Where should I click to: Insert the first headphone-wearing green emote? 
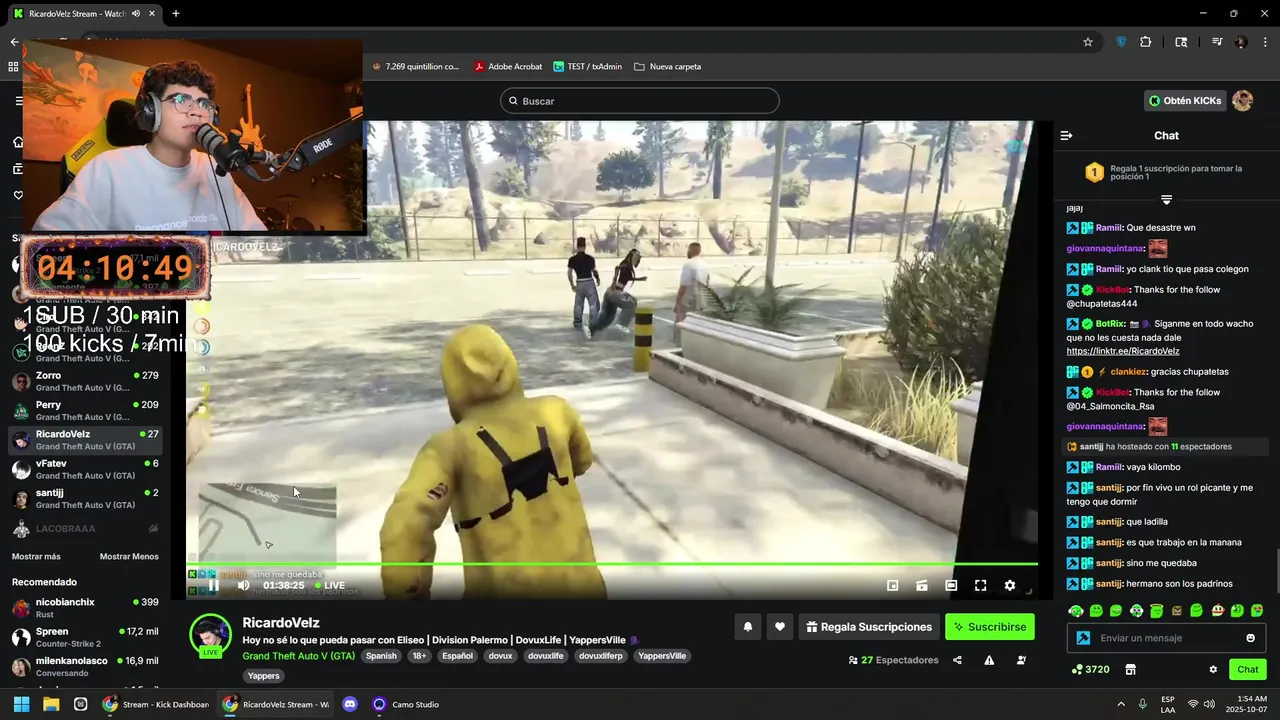(x=1076, y=611)
